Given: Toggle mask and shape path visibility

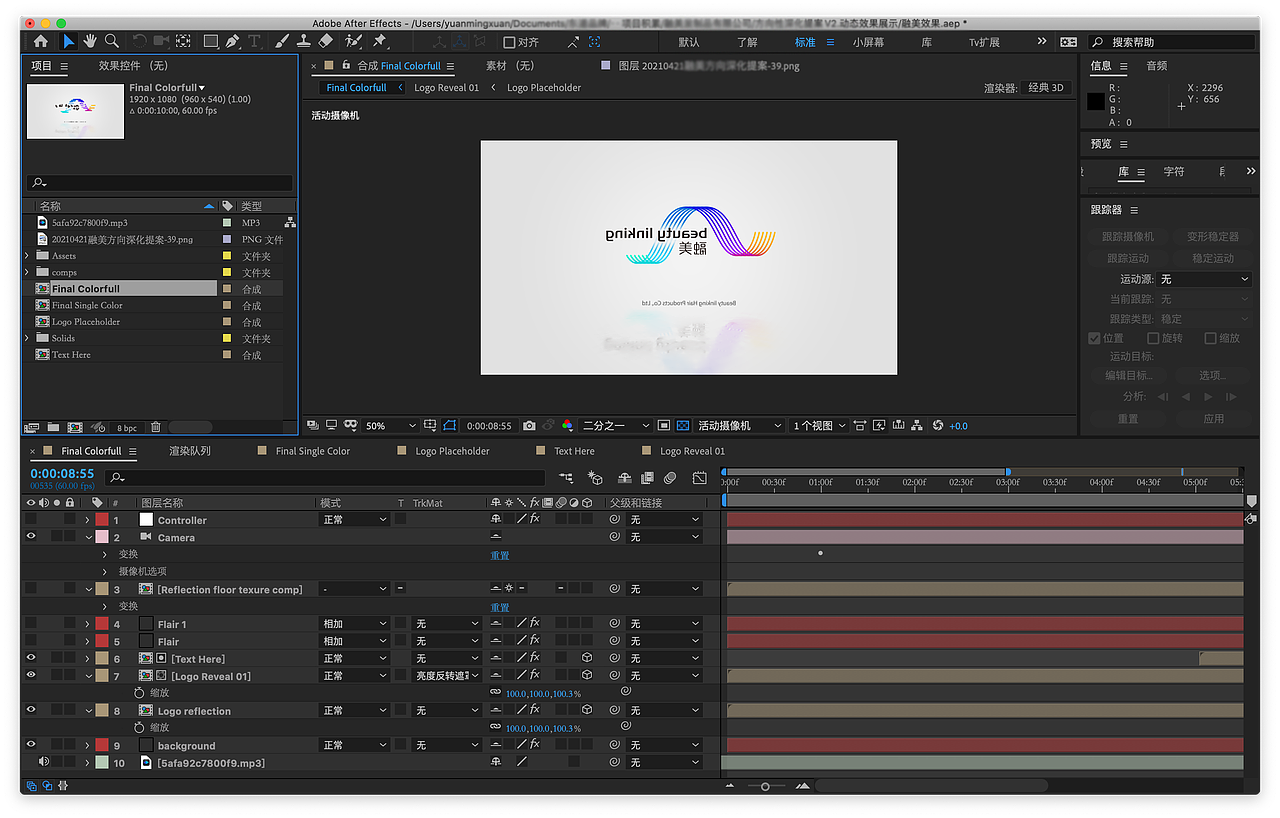Looking at the screenshot, I should 450,425.
